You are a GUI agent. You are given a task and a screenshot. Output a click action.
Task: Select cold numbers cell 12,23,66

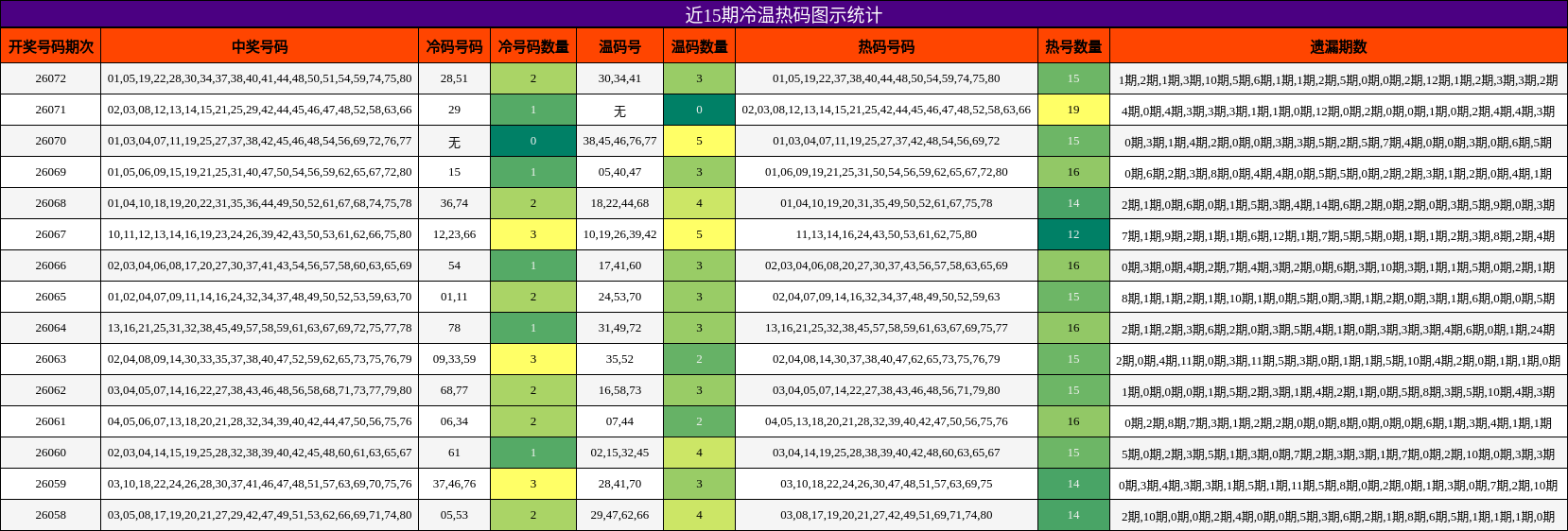[454, 234]
